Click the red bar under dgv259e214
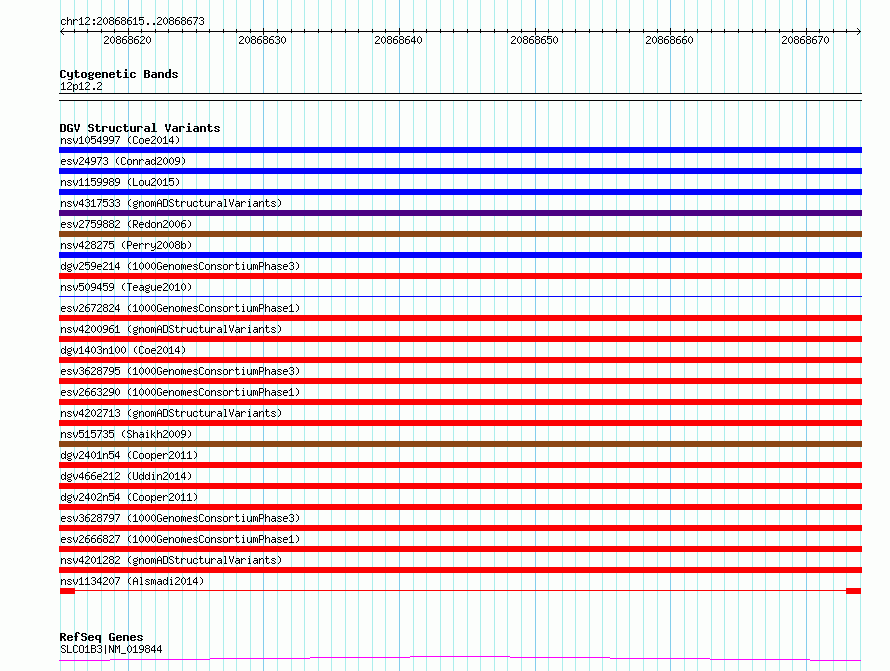The image size is (890, 671). (460, 276)
